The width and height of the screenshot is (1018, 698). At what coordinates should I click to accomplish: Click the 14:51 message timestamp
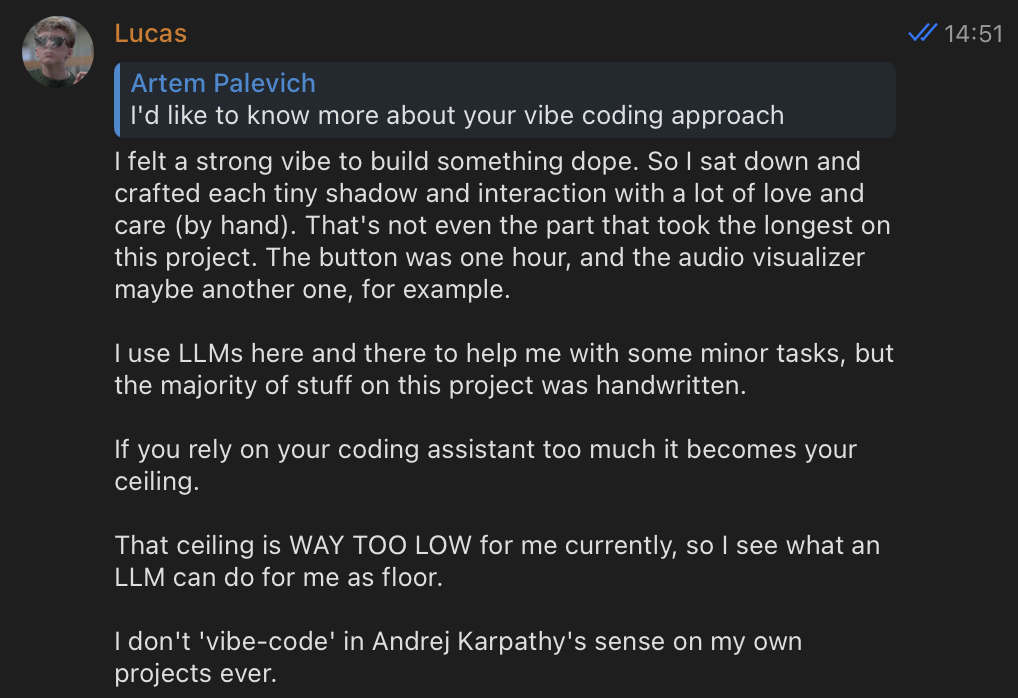[x=973, y=34]
